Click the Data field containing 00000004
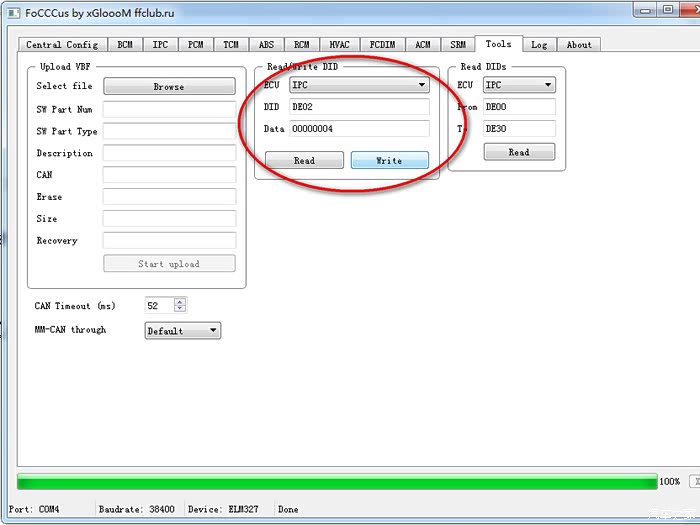 pos(358,129)
